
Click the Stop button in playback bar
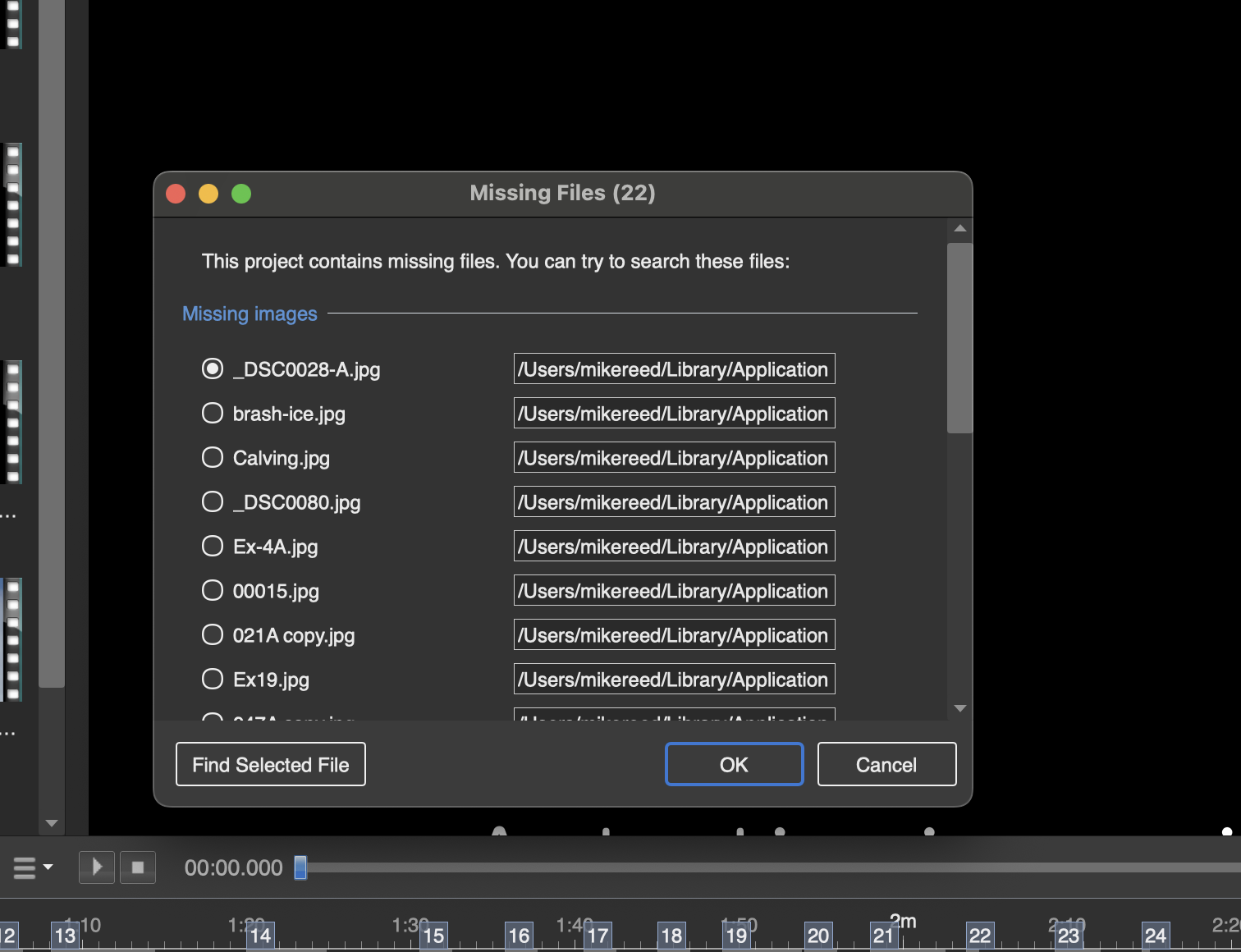(138, 867)
